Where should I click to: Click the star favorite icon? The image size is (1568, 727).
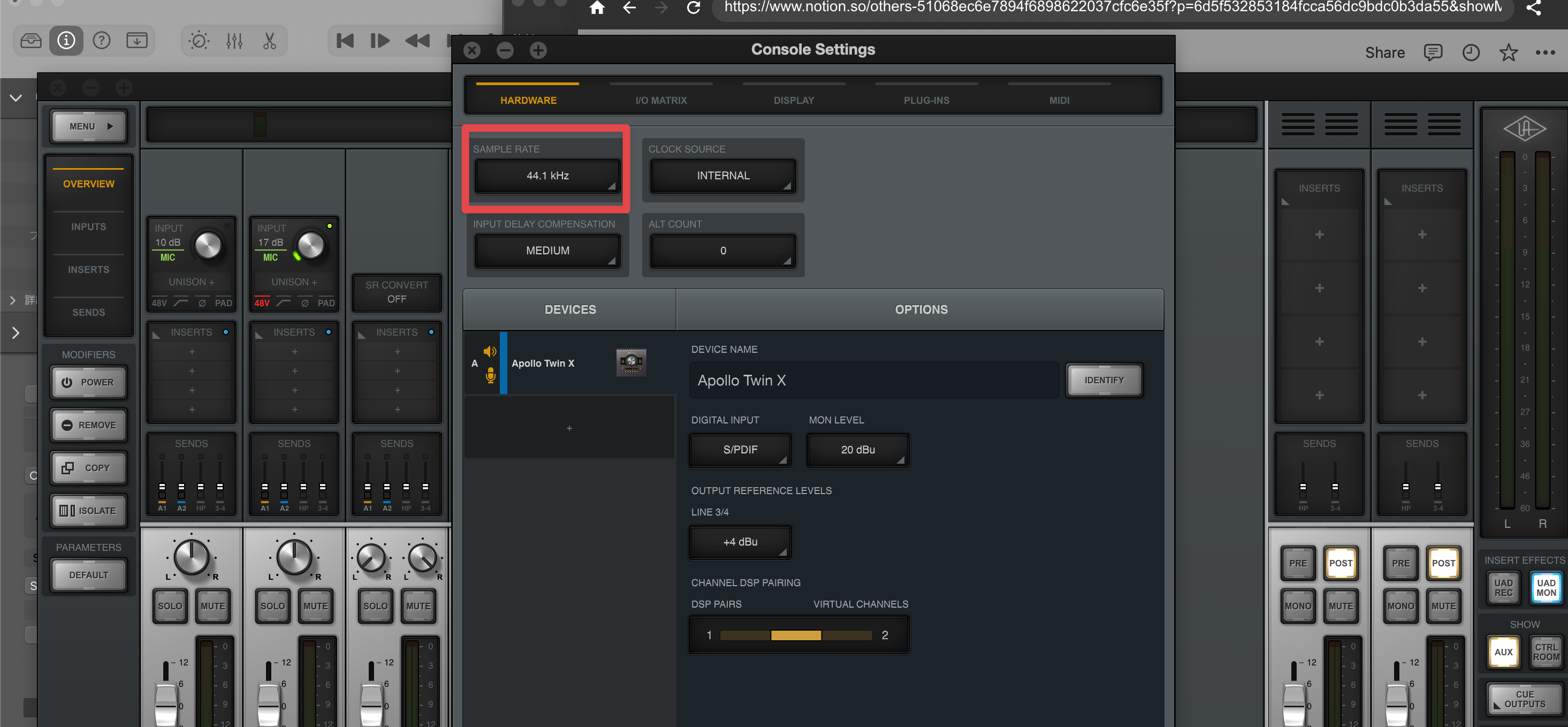pos(1508,53)
